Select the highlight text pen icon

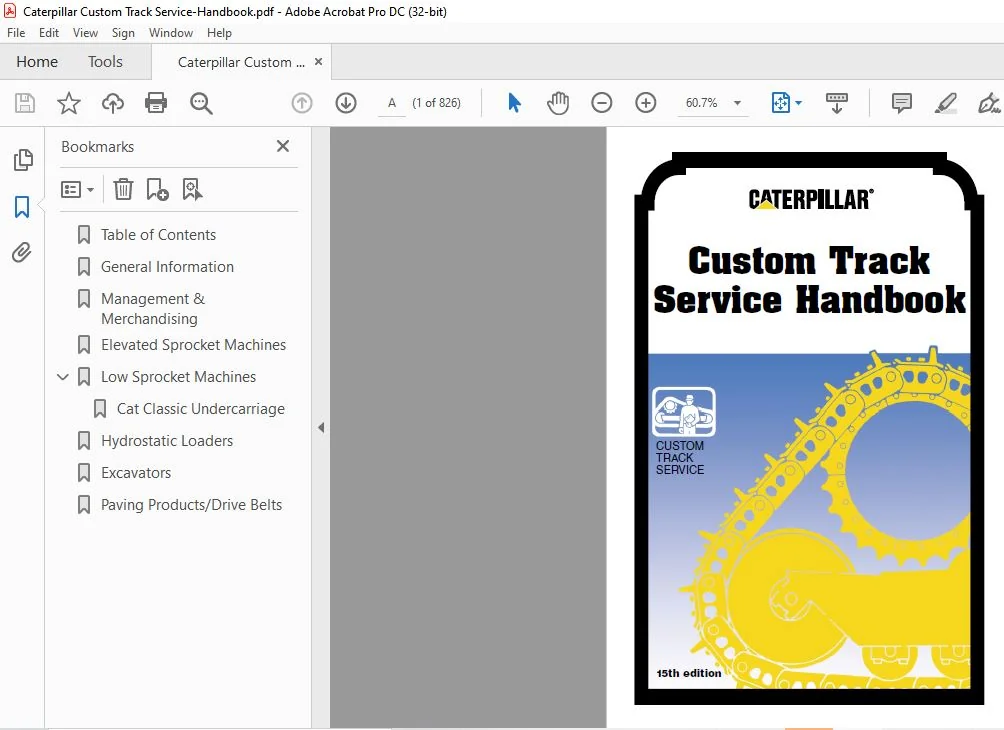pyautogui.click(x=946, y=103)
